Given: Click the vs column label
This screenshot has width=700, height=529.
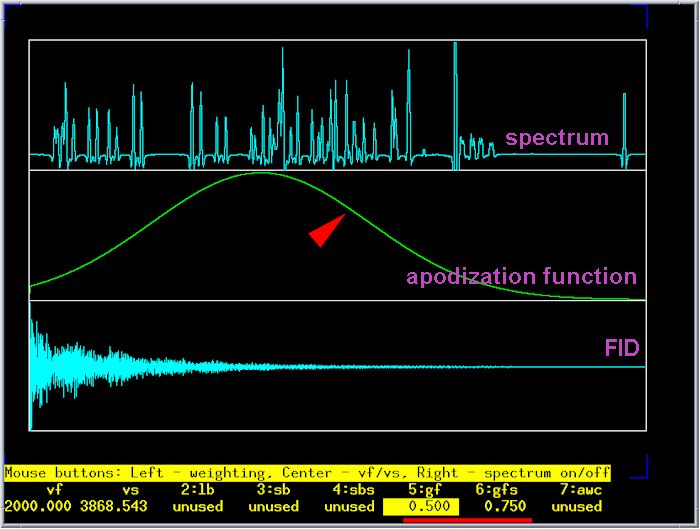Looking at the screenshot, I should pyautogui.click(x=130, y=490).
